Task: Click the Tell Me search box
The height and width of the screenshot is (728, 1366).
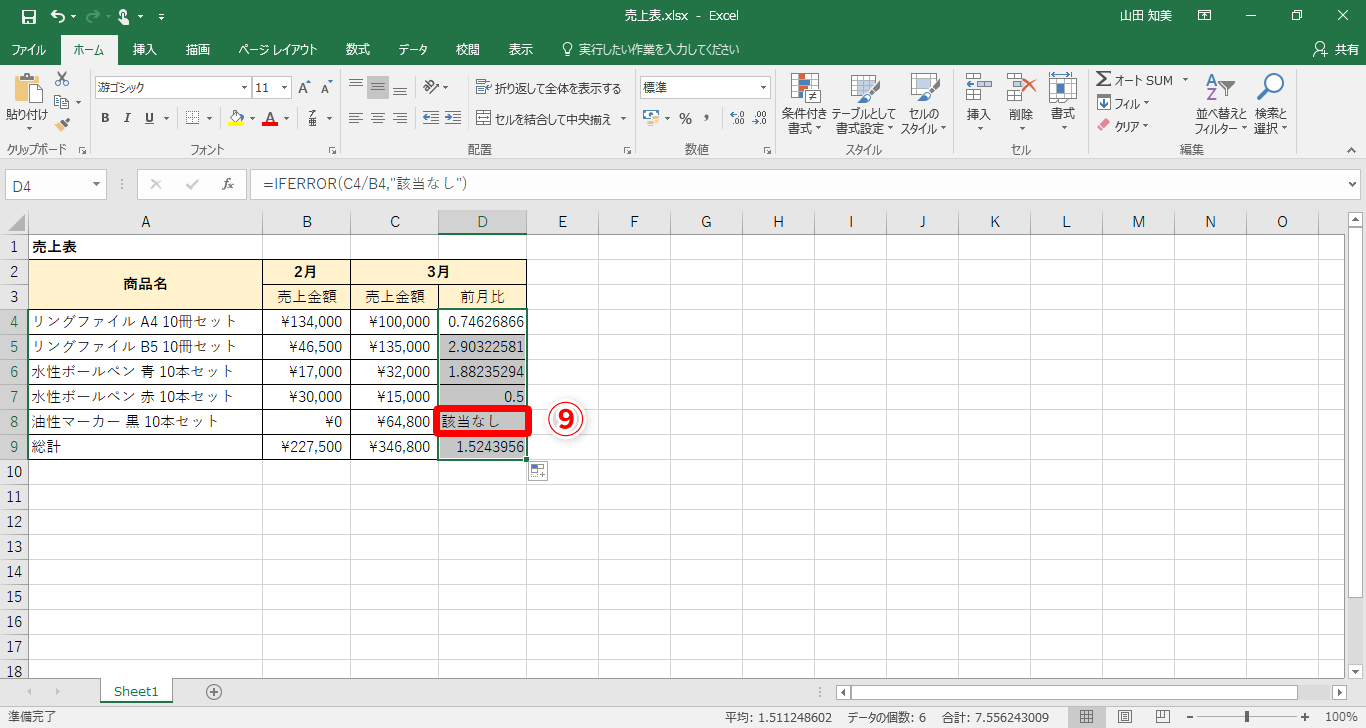Action: pos(650,49)
